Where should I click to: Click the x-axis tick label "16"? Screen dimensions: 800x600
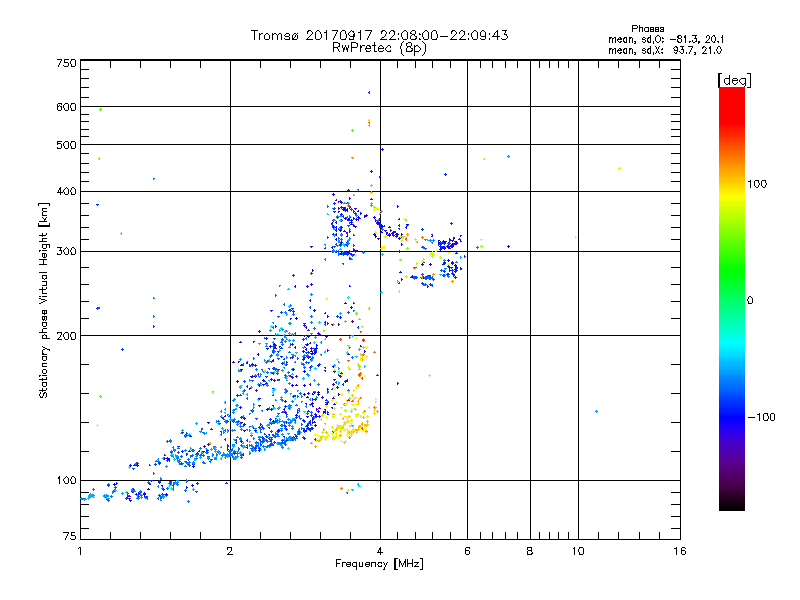point(680,551)
